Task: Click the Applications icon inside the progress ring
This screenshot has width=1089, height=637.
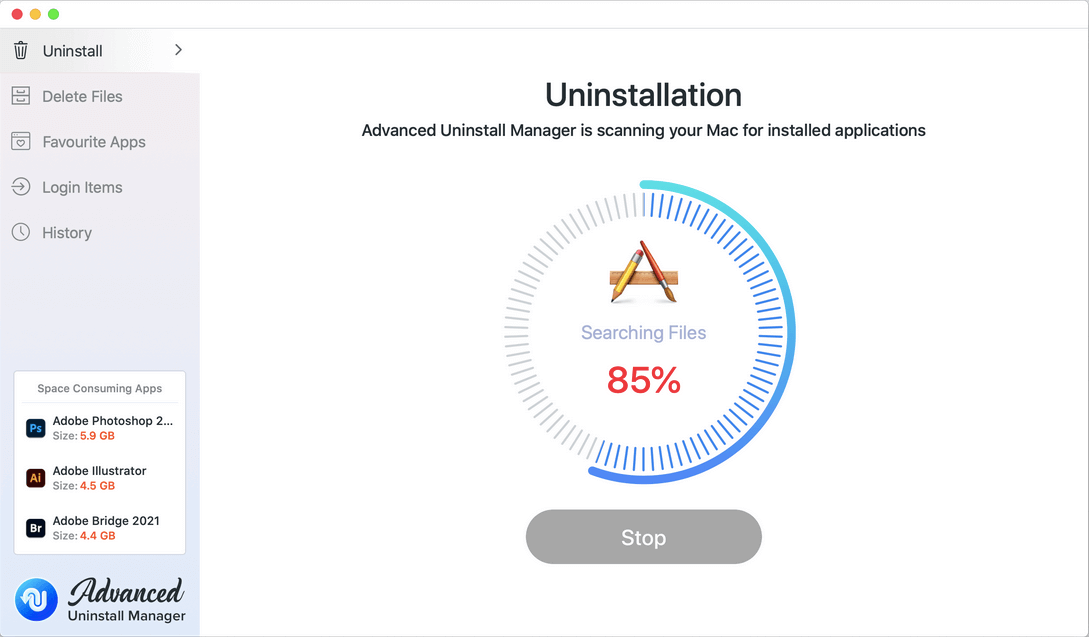Action: [644, 271]
